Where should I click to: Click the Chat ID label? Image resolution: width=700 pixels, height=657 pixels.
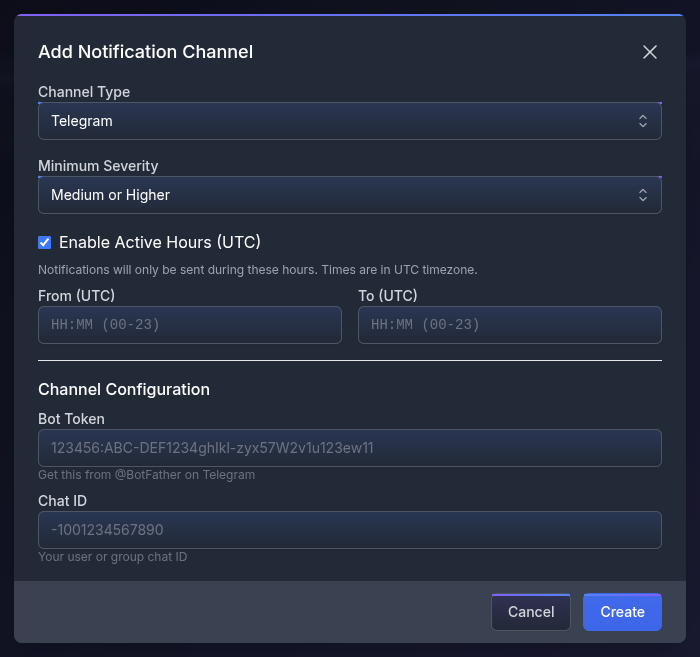pyautogui.click(x=63, y=501)
